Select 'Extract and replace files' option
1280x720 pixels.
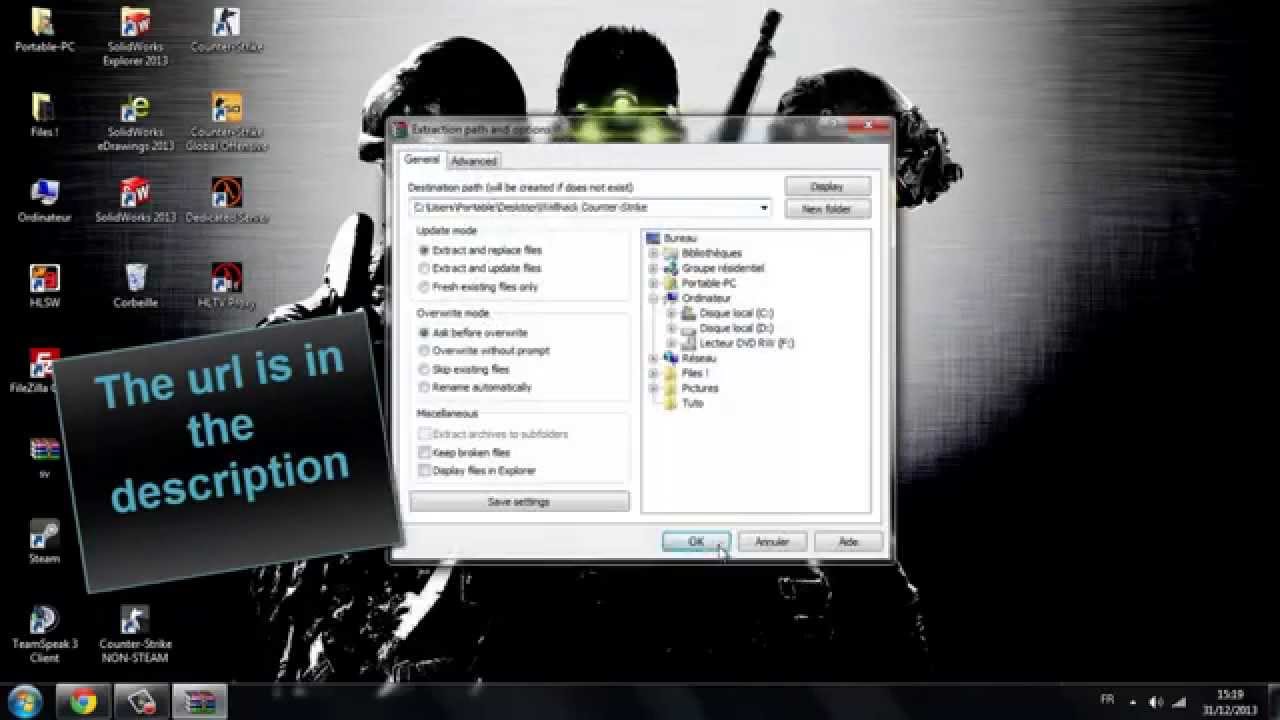click(x=481, y=250)
